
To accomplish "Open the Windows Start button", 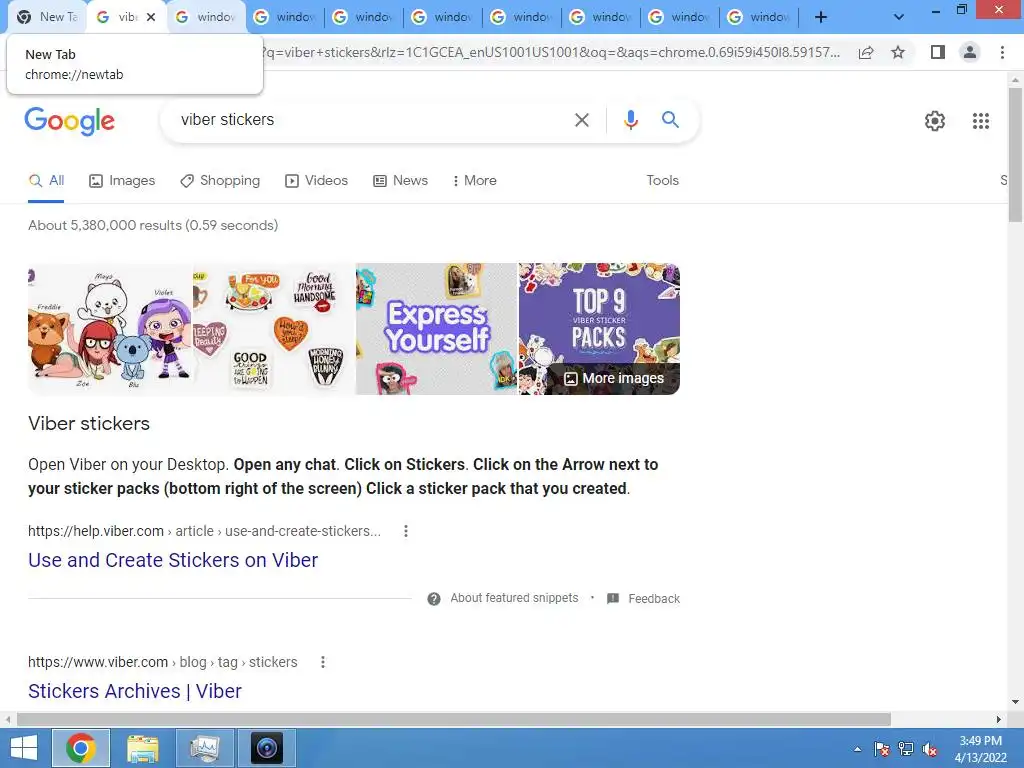I will click(x=24, y=748).
